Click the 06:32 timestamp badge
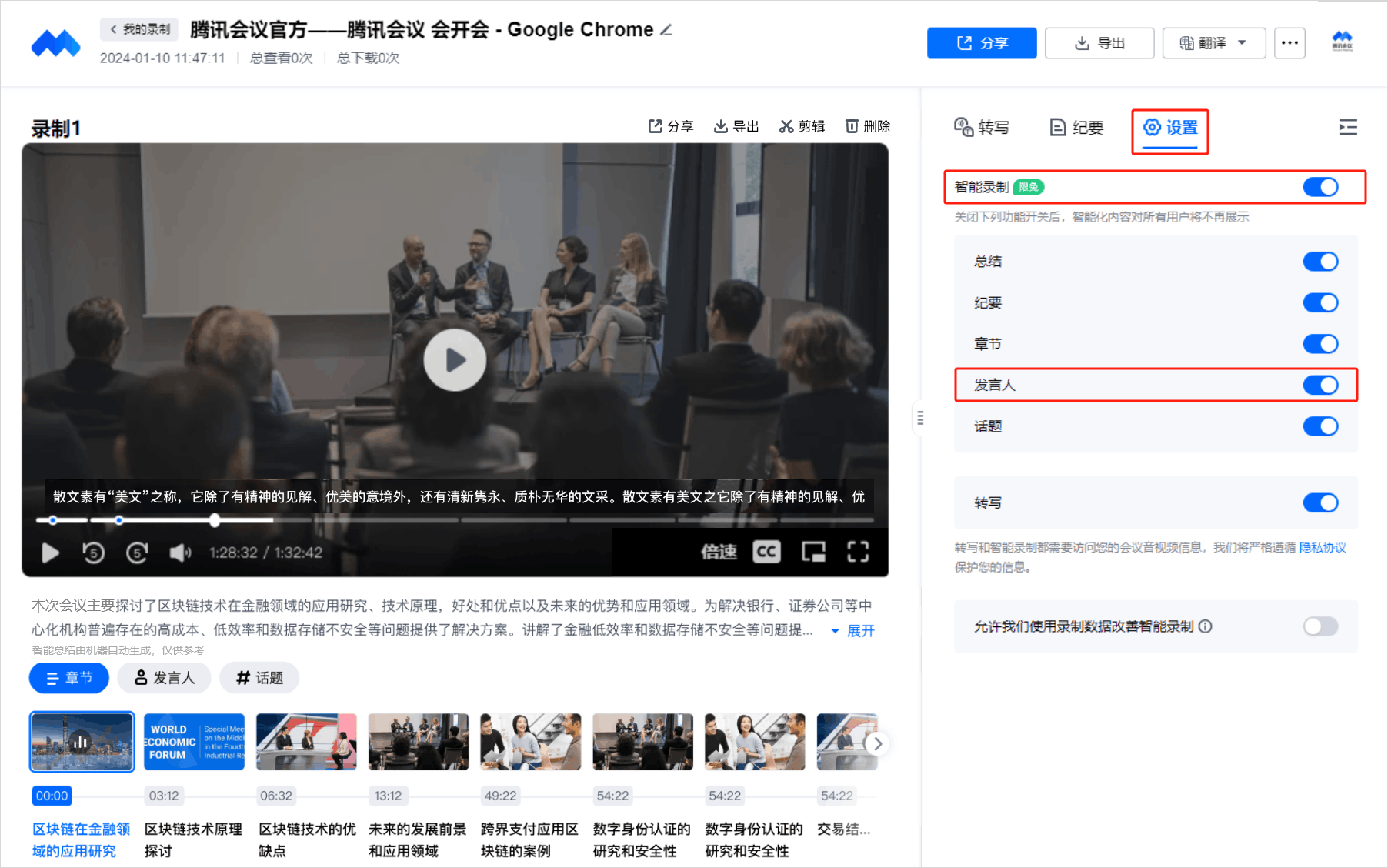Viewport: 1388px width, 868px height. 276,796
